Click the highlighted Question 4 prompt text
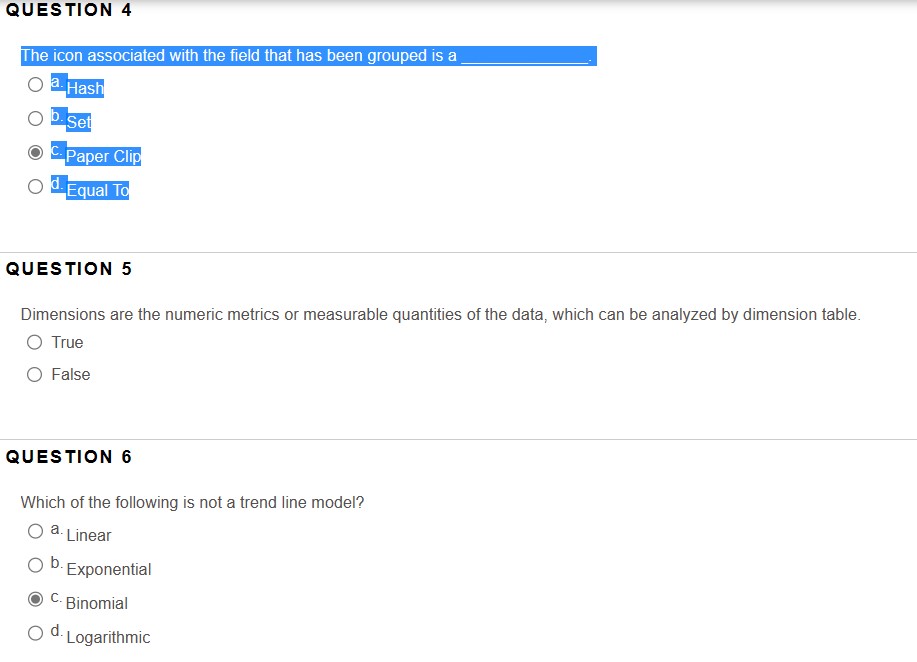 [300, 56]
